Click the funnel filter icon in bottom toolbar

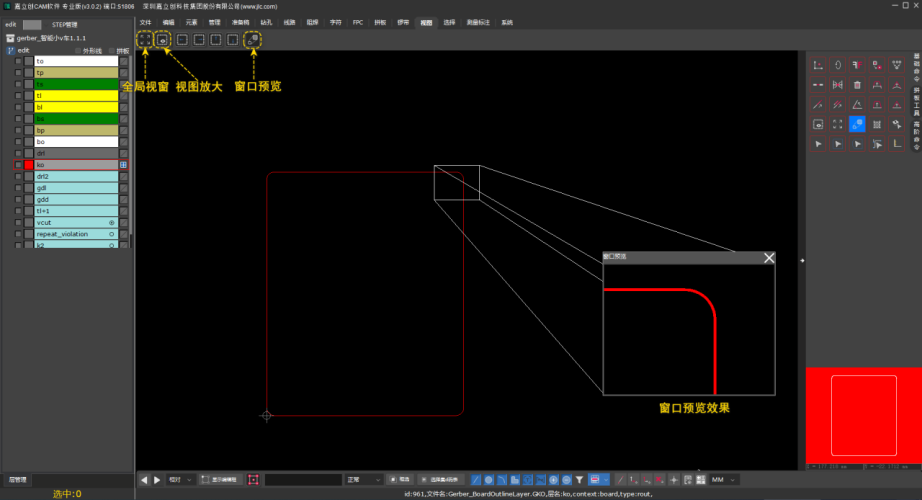[579, 480]
